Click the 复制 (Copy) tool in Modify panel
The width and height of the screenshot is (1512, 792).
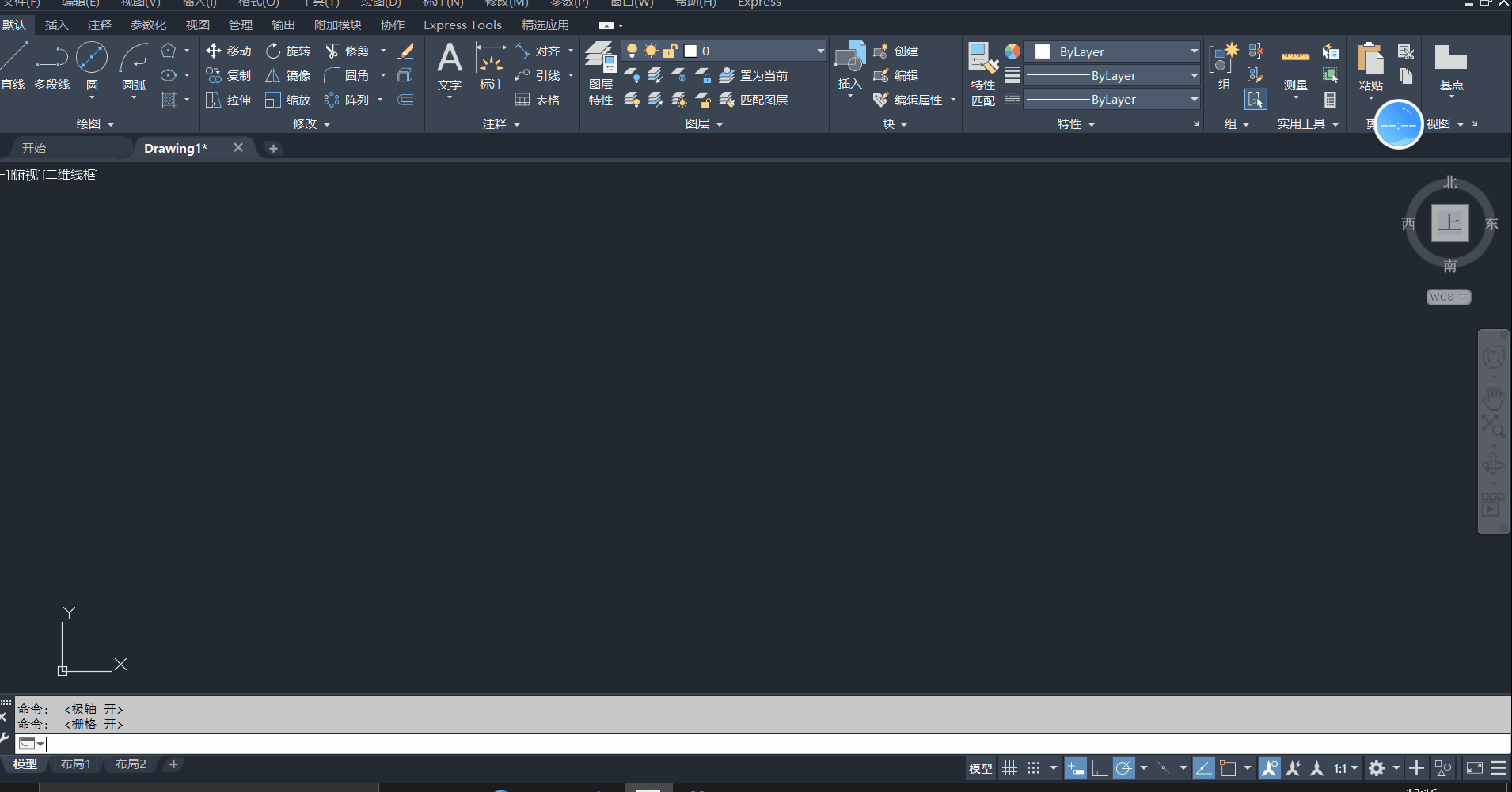tap(228, 76)
